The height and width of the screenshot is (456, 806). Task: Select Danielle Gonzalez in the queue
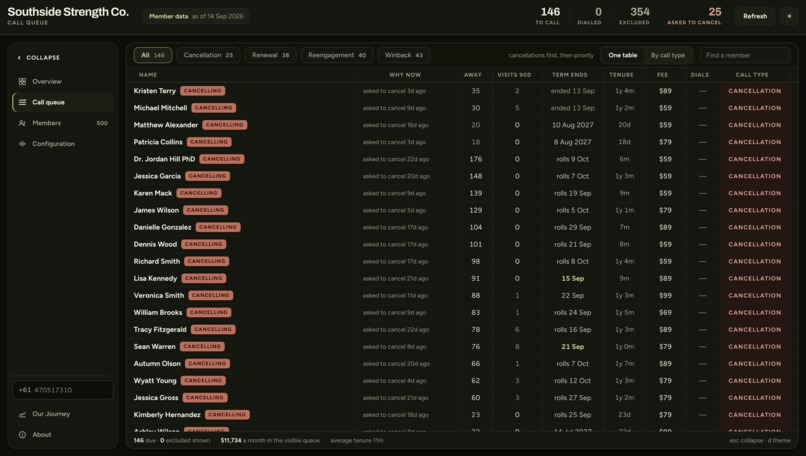(162, 227)
